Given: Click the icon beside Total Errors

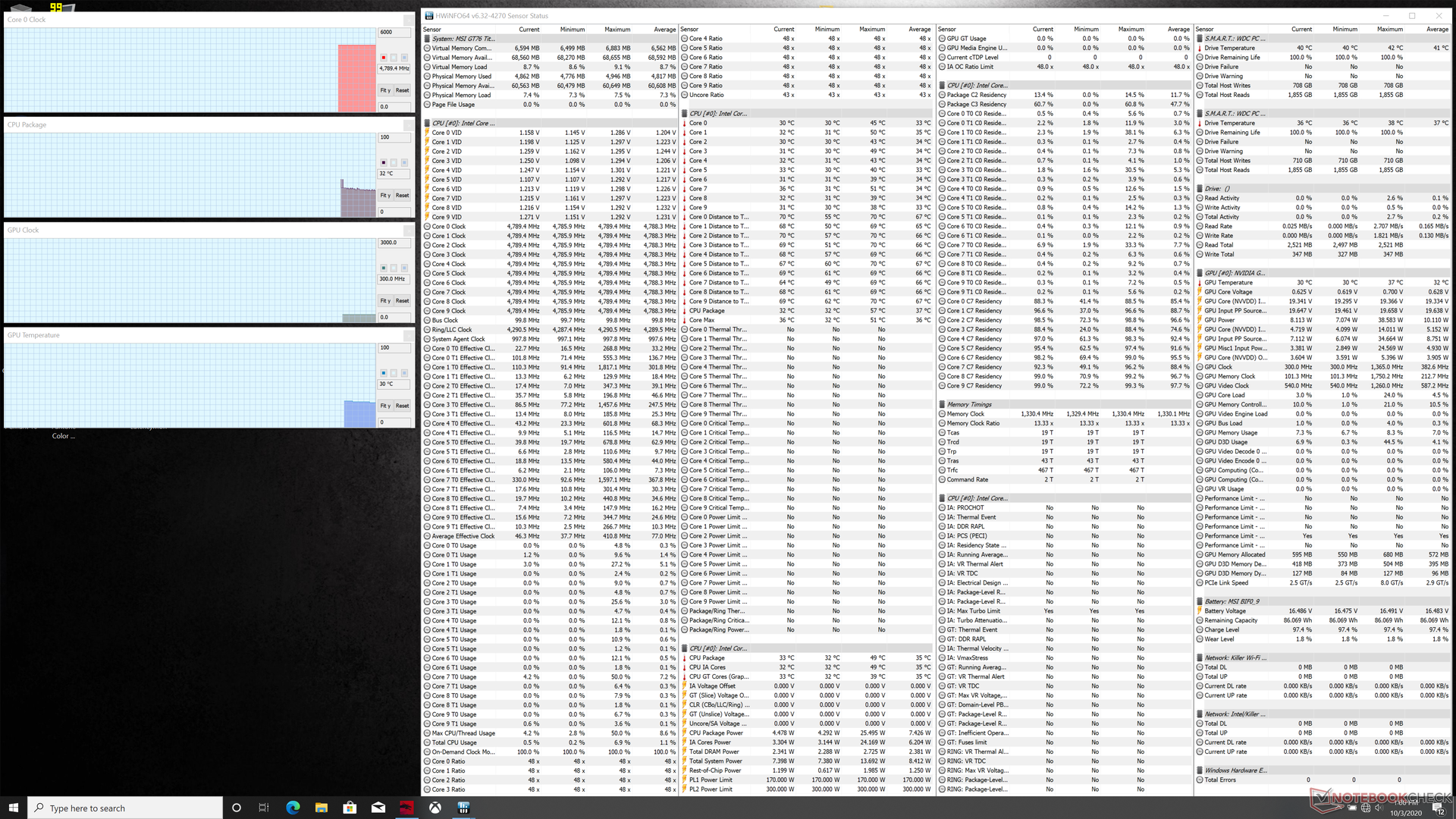Looking at the screenshot, I should pos(1200,780).
